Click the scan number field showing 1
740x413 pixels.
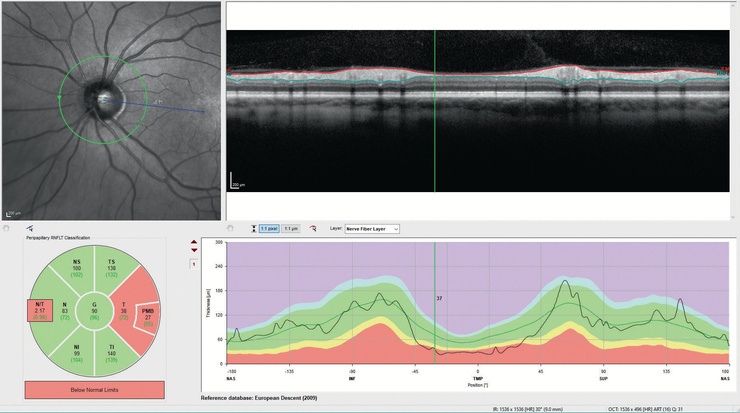[x=193, y=264]
